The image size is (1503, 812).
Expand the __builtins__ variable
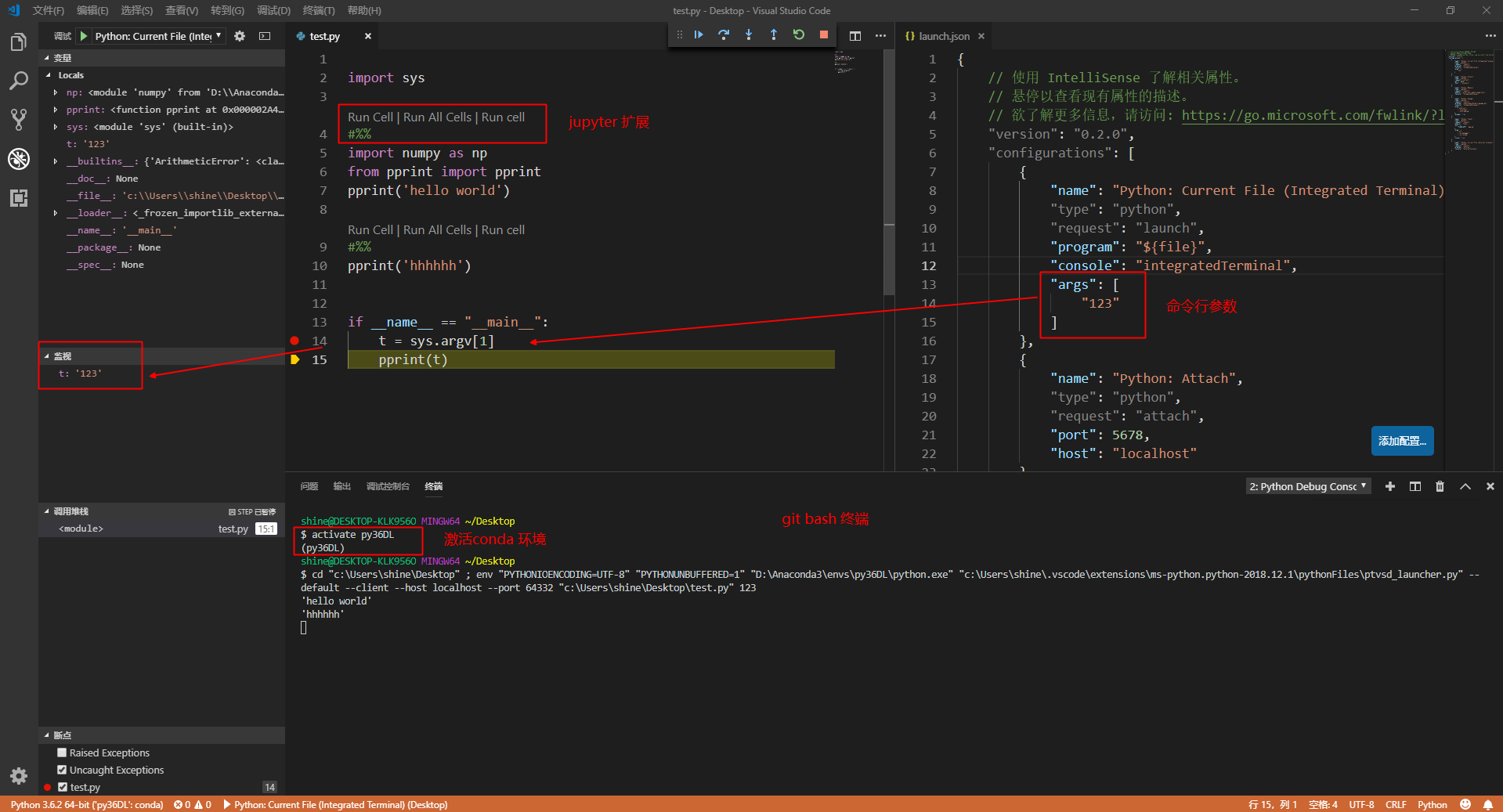tap(55, 161)
